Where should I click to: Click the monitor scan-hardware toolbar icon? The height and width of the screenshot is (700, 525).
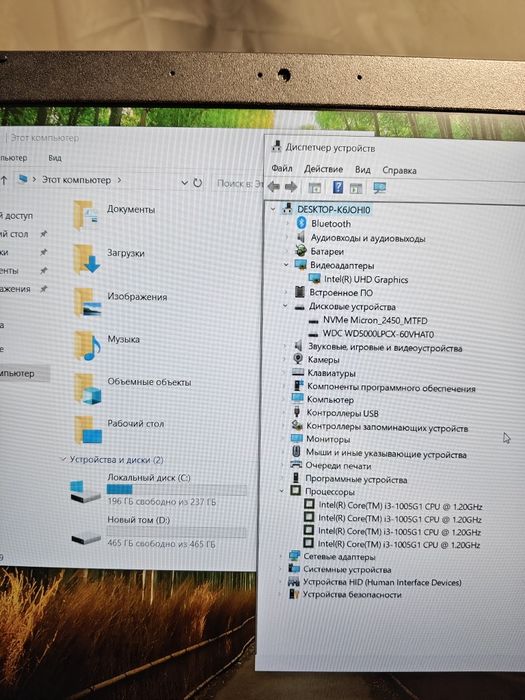click(x=379, y=188)
